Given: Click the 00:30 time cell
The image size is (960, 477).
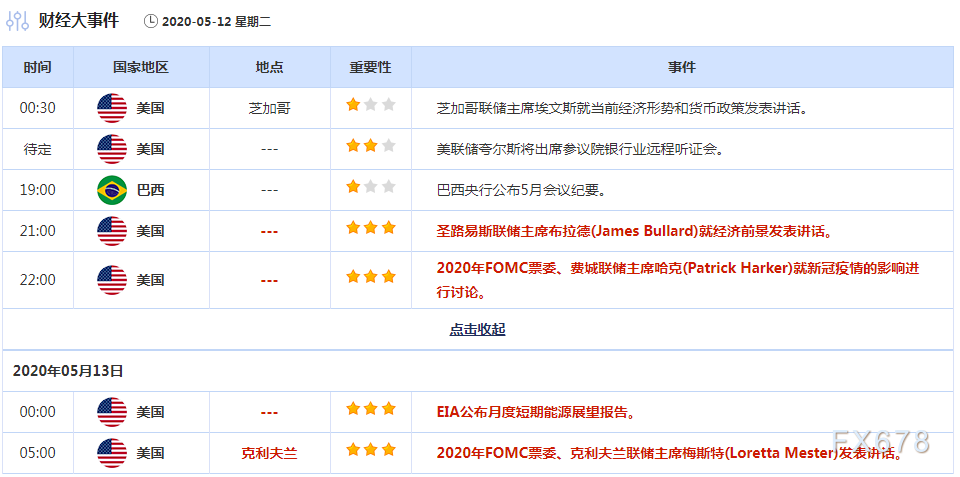Looking at the screenshot, I should [37, 108].
